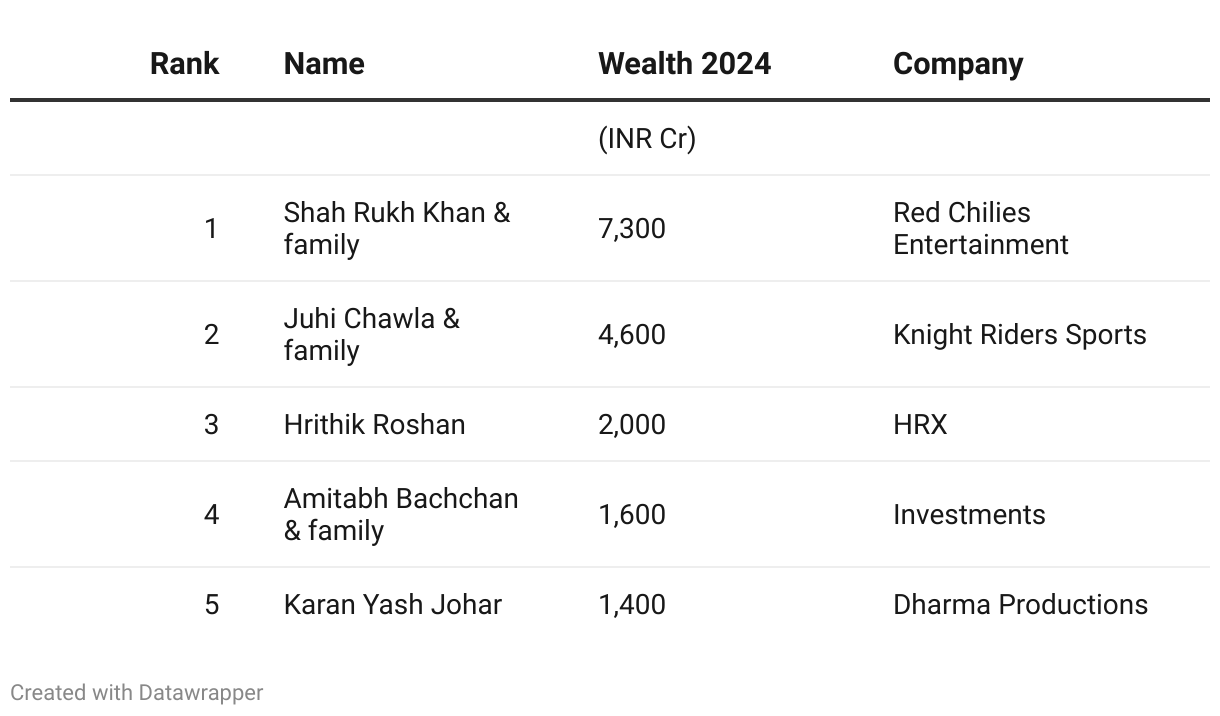This screenshot has width=1220, height=716.
Task: Select the Shah Rukh Khan & family name
Action: click(x=397, y=228)
